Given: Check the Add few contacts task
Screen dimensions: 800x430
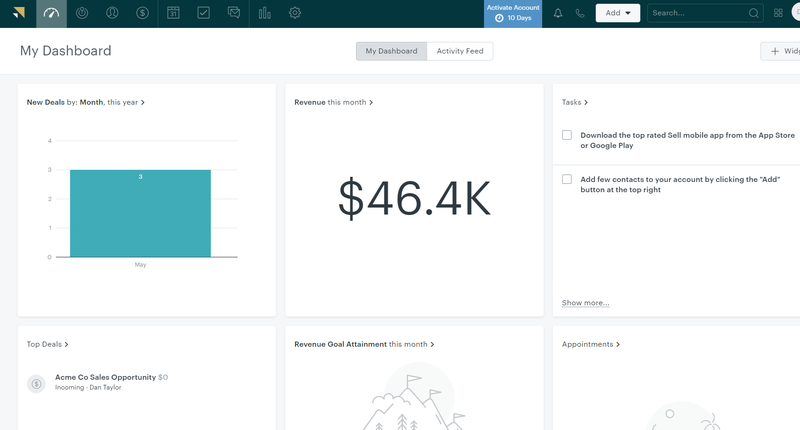Looking at the screenshot, I should click(567, 179).
